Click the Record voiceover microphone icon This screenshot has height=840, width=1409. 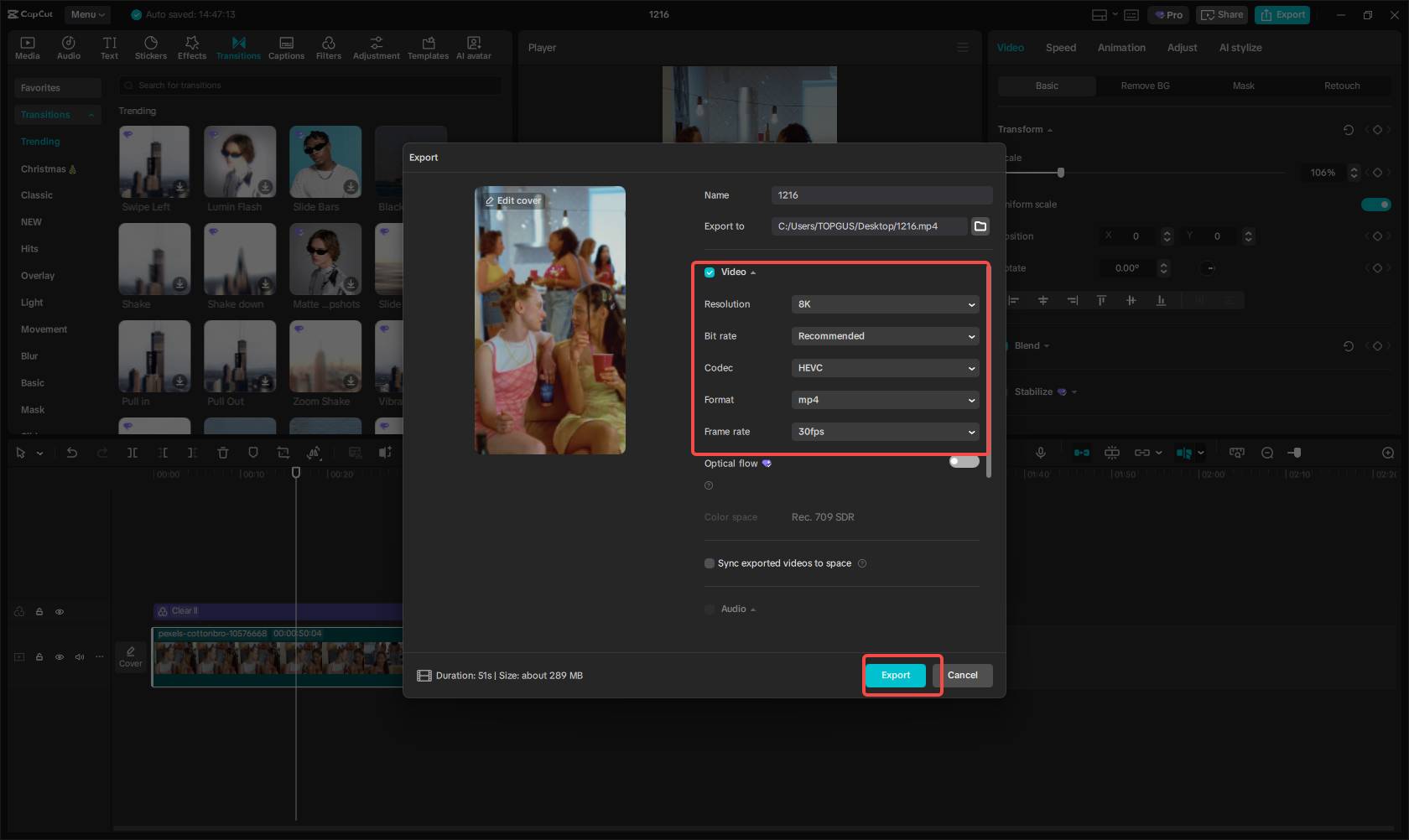click(1040, 453)
